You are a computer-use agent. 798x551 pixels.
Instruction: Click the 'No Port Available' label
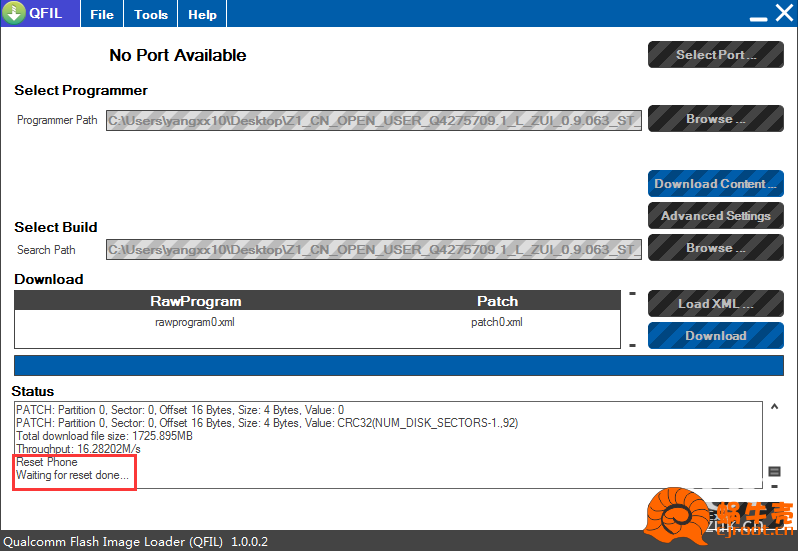click(x=178, y=55)
